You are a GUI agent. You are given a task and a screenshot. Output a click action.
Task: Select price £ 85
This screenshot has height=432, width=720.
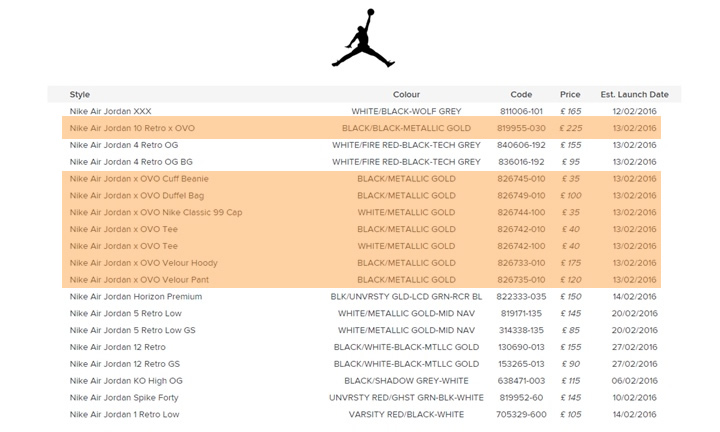click(570, 330)
